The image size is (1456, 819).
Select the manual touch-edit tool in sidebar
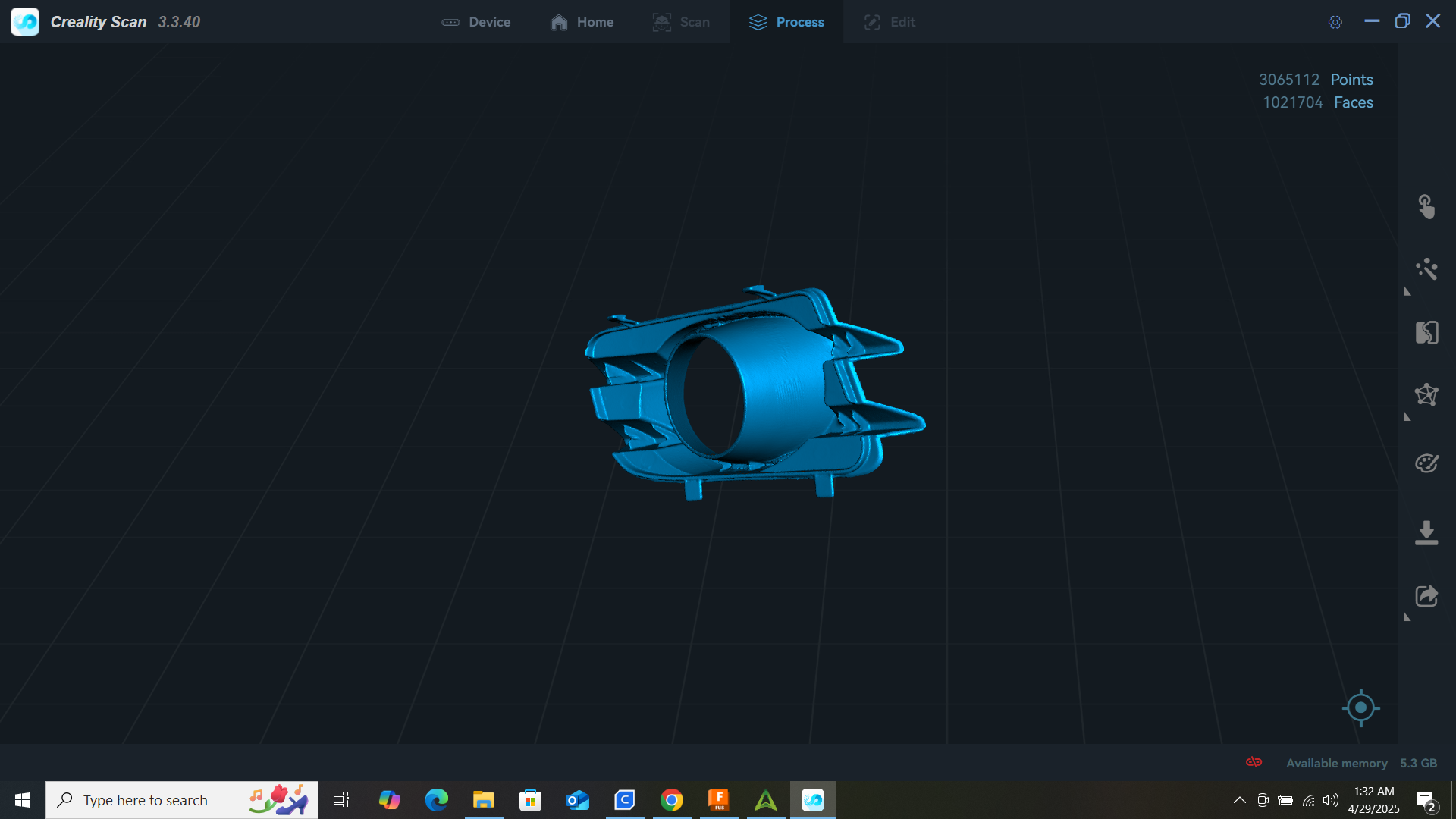pyautogui.click(x=1426, y=206)
